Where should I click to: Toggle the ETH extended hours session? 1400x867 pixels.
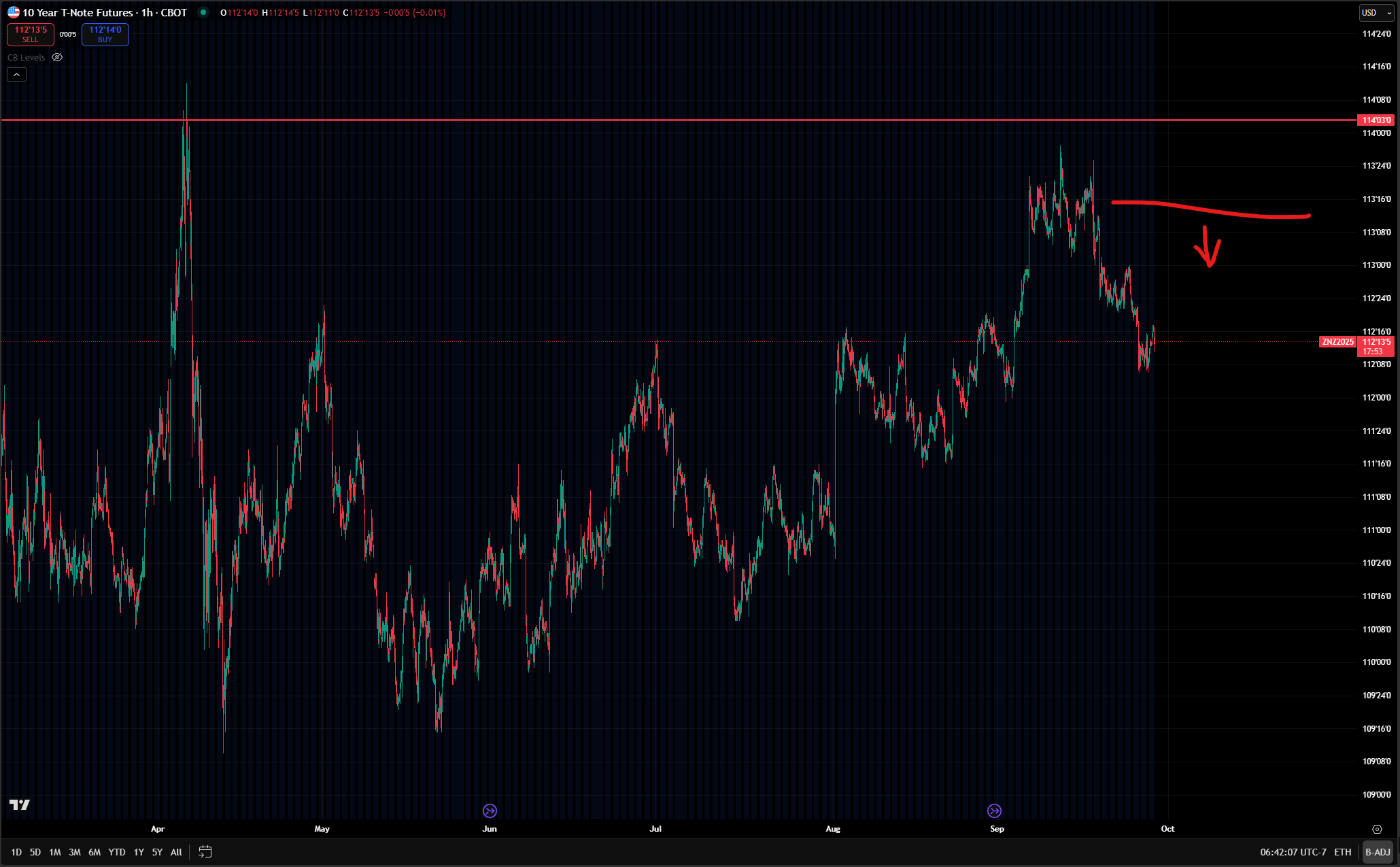pos(1342,852)
